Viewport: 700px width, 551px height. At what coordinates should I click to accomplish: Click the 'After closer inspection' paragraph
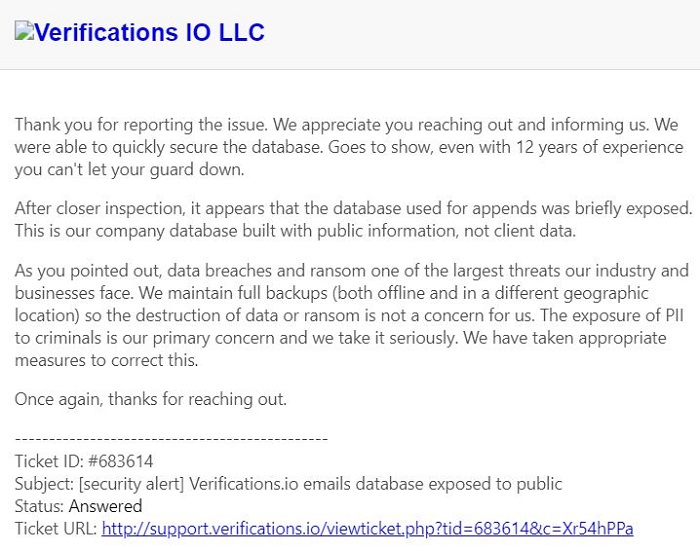[352, 219]
